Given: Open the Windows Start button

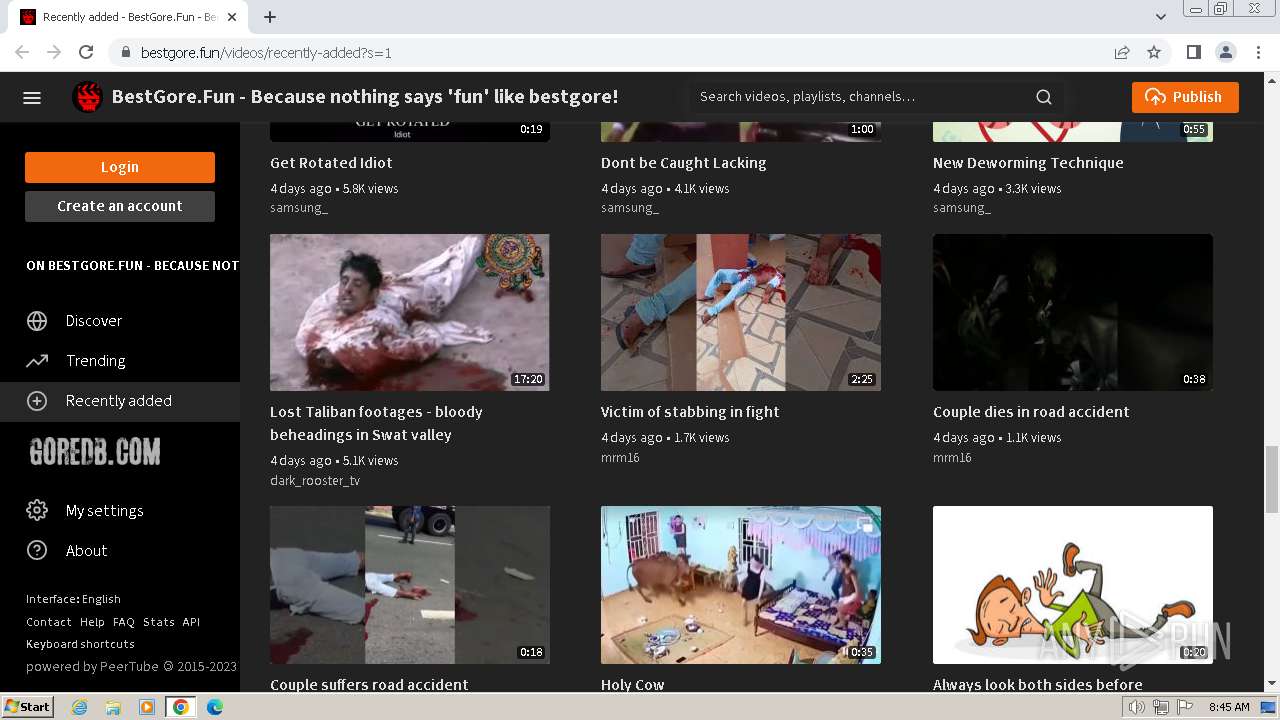Looking at the screenshot, I should click(28, 707).
